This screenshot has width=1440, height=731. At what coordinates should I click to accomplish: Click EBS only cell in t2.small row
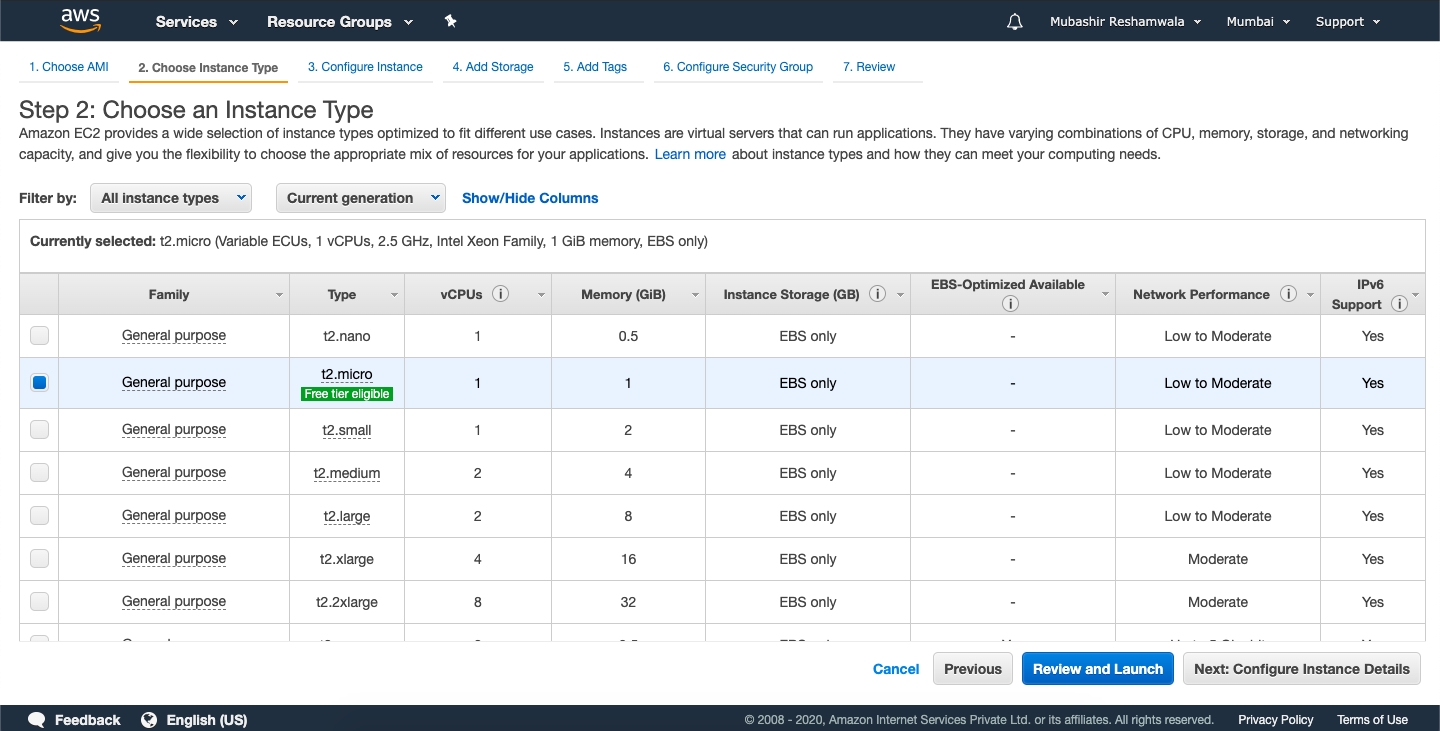[x=808, y=430]
